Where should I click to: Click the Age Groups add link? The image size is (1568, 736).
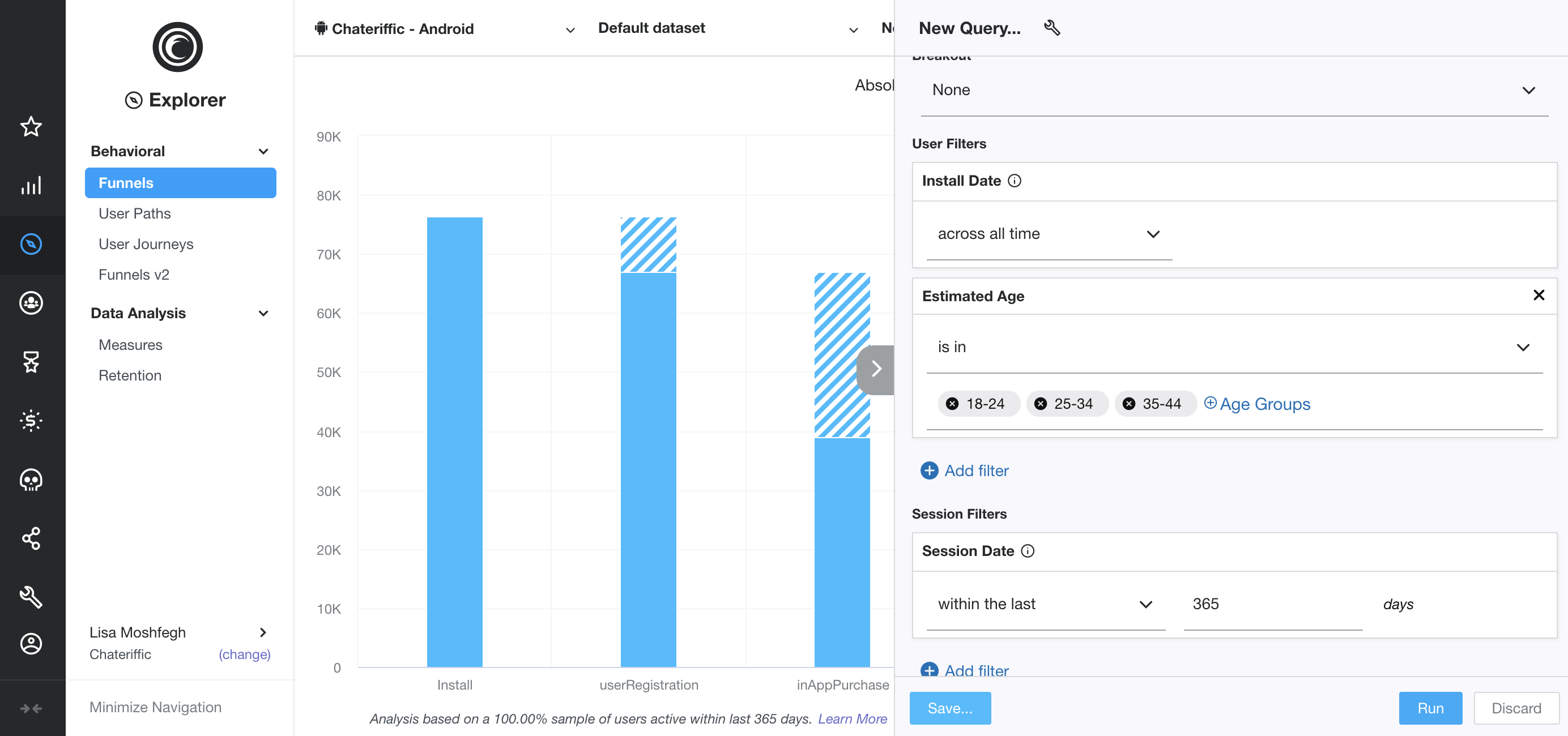tap(1257, 404)
